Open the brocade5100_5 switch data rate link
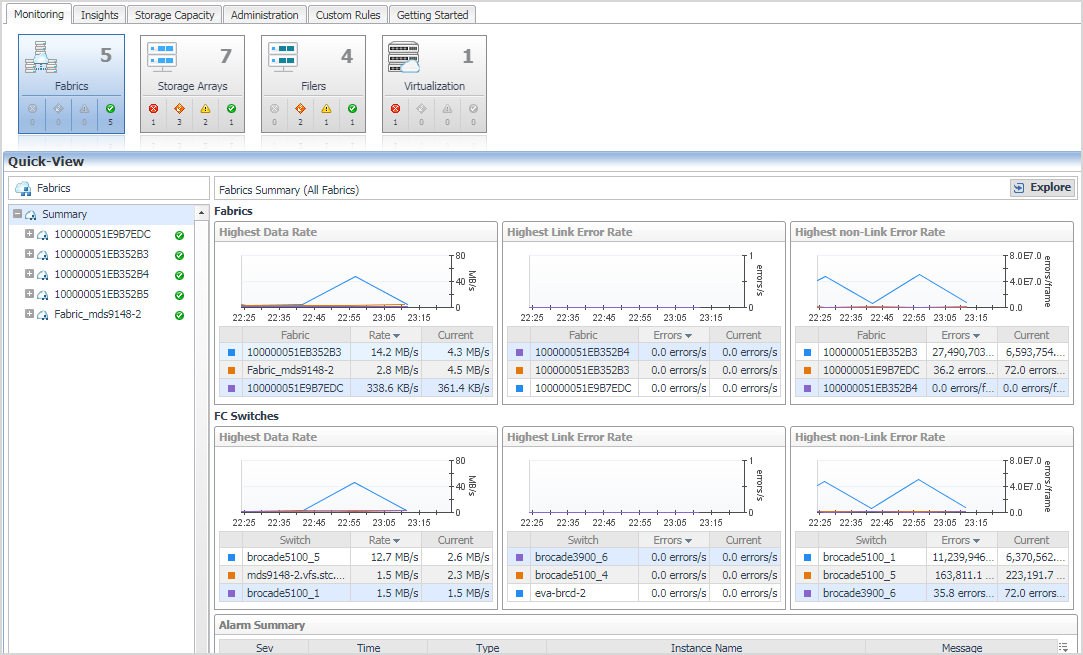The height and width of the screenshot is (655, 1083). click(x=283, y=557)
